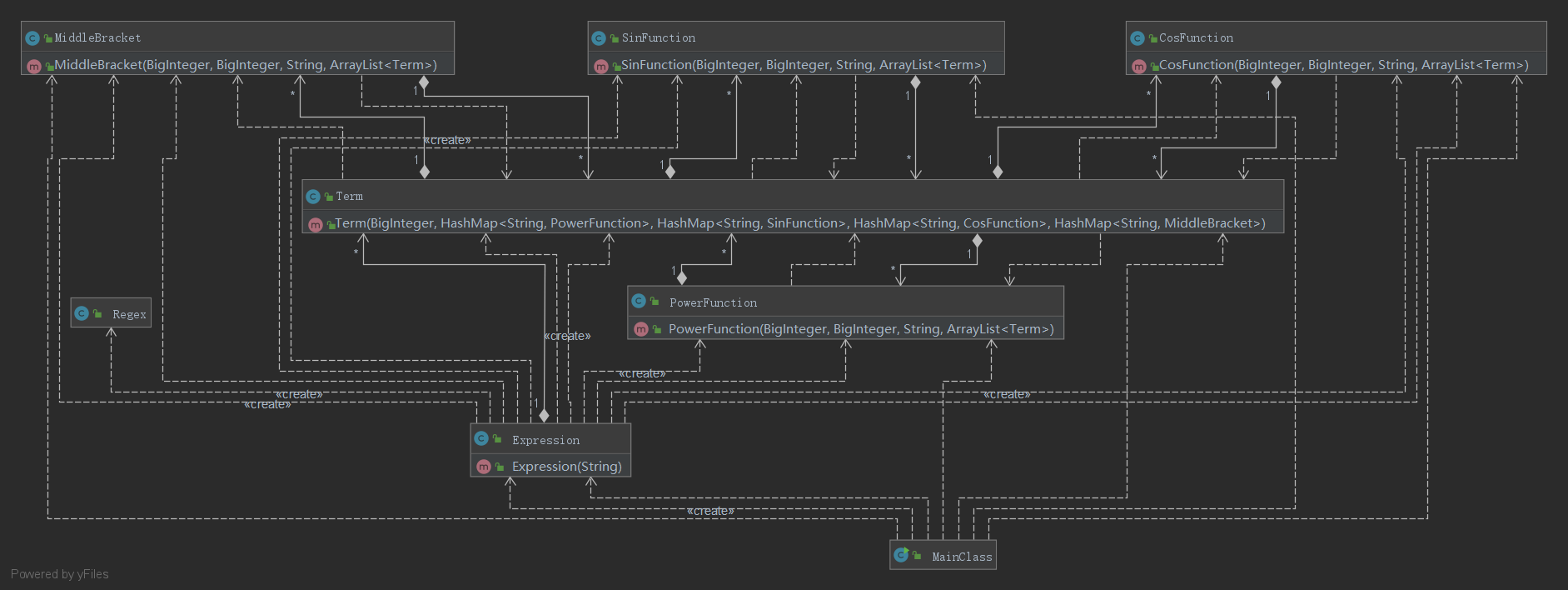Click the Powered by yFiles text

(60, 574)
